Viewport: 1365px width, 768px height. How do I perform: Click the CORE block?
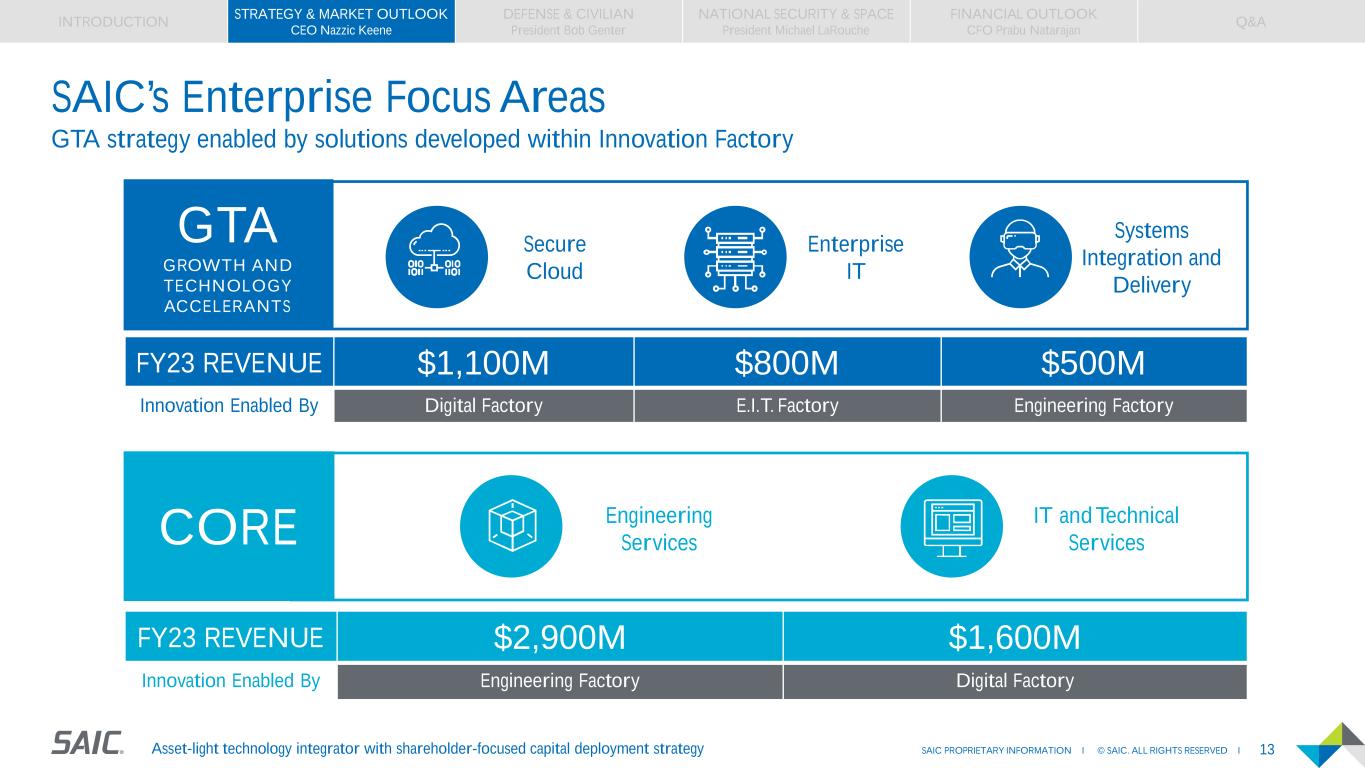(x=228, y=526)
